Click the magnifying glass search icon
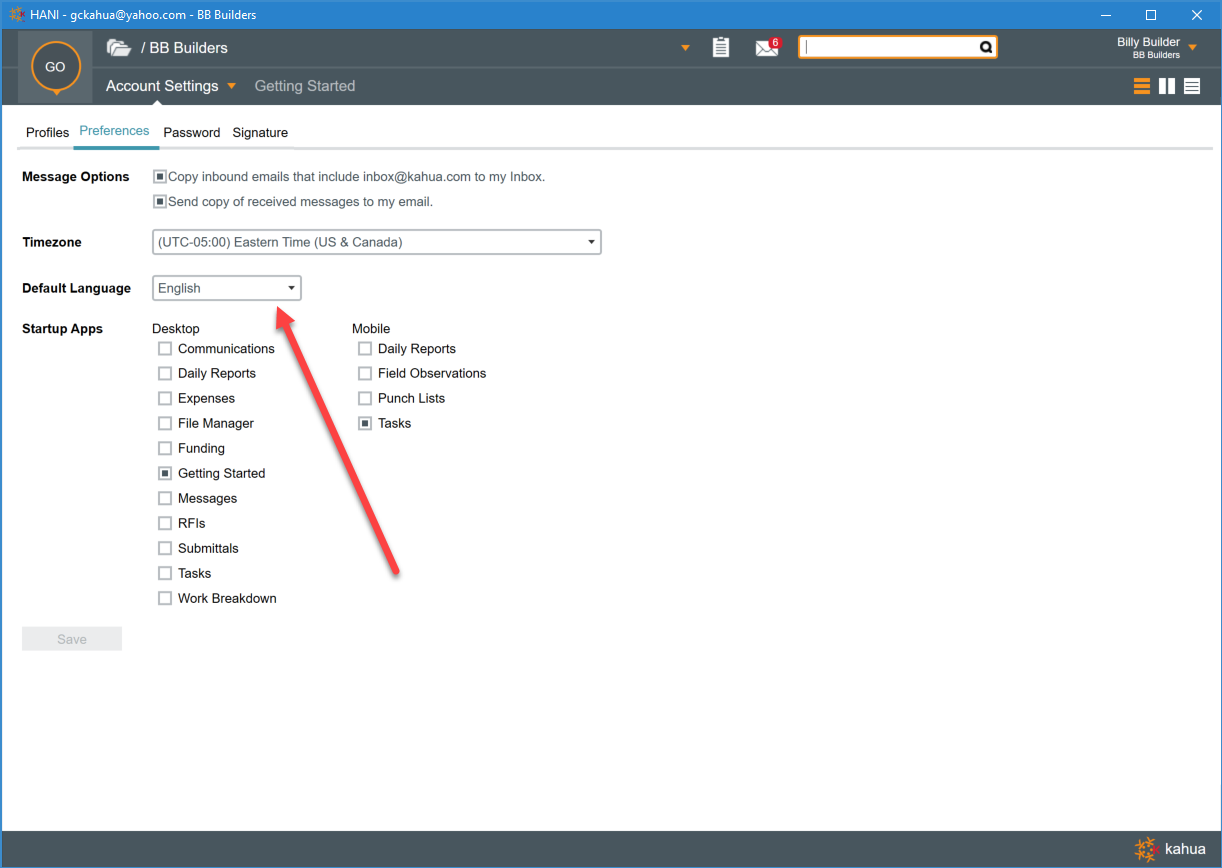1222x868 pixels. [985, 47]
